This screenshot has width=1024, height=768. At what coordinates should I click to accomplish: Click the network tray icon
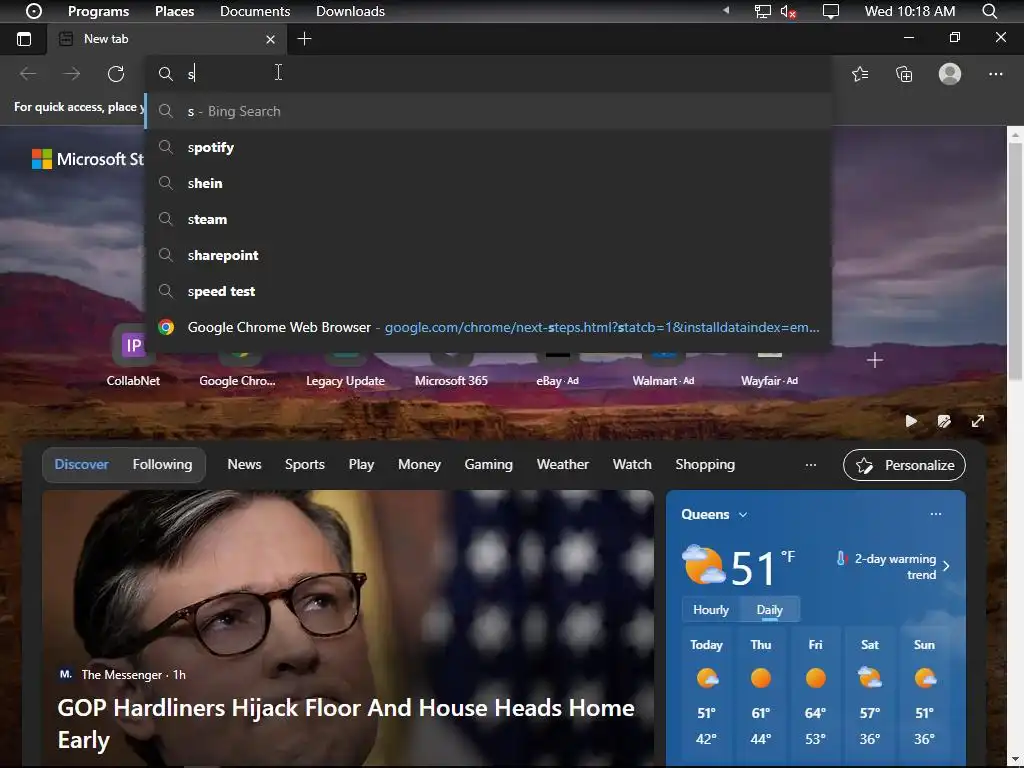click(762, 11)
